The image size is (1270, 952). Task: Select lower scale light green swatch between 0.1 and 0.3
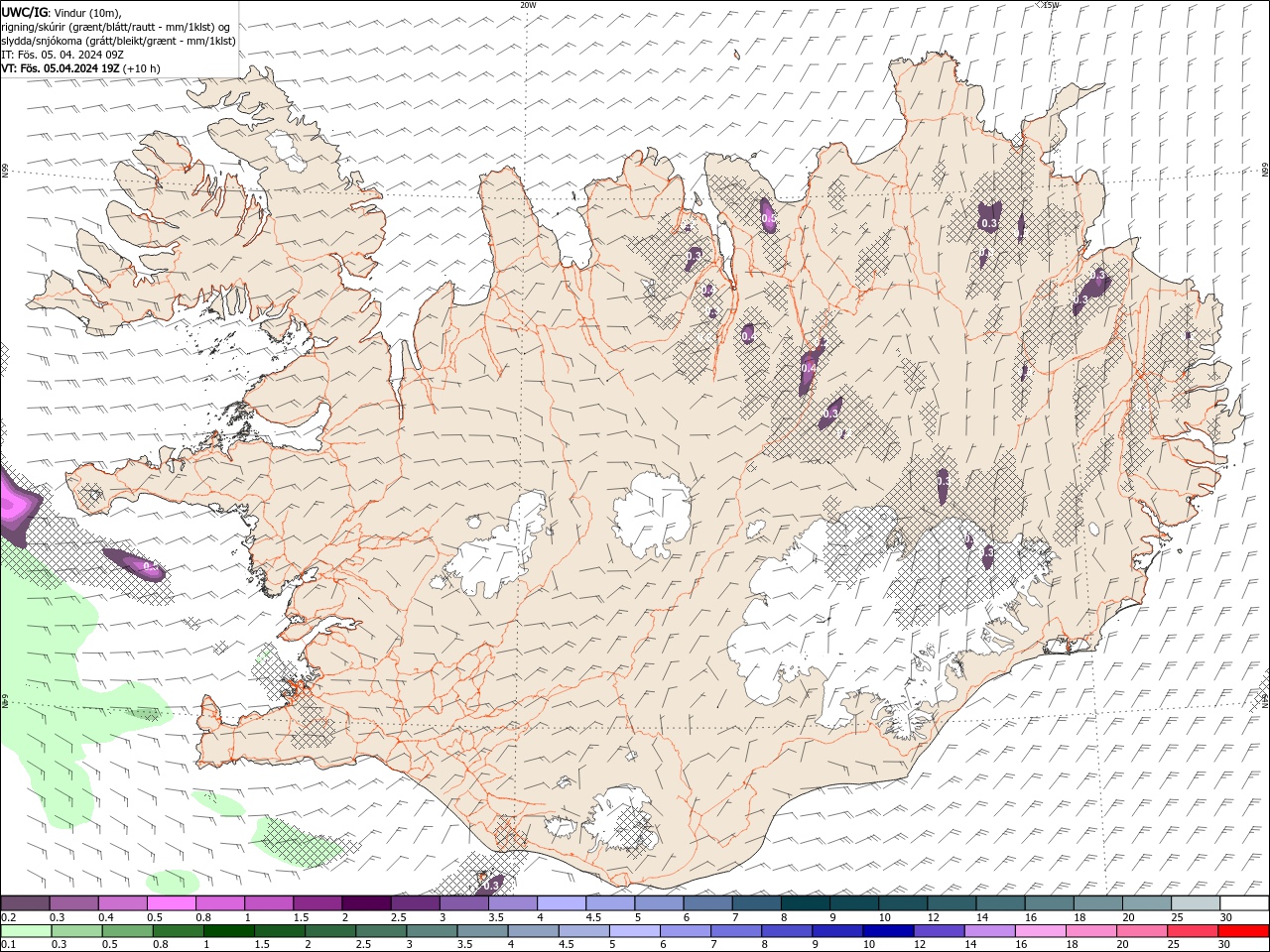tap(26, 931)
